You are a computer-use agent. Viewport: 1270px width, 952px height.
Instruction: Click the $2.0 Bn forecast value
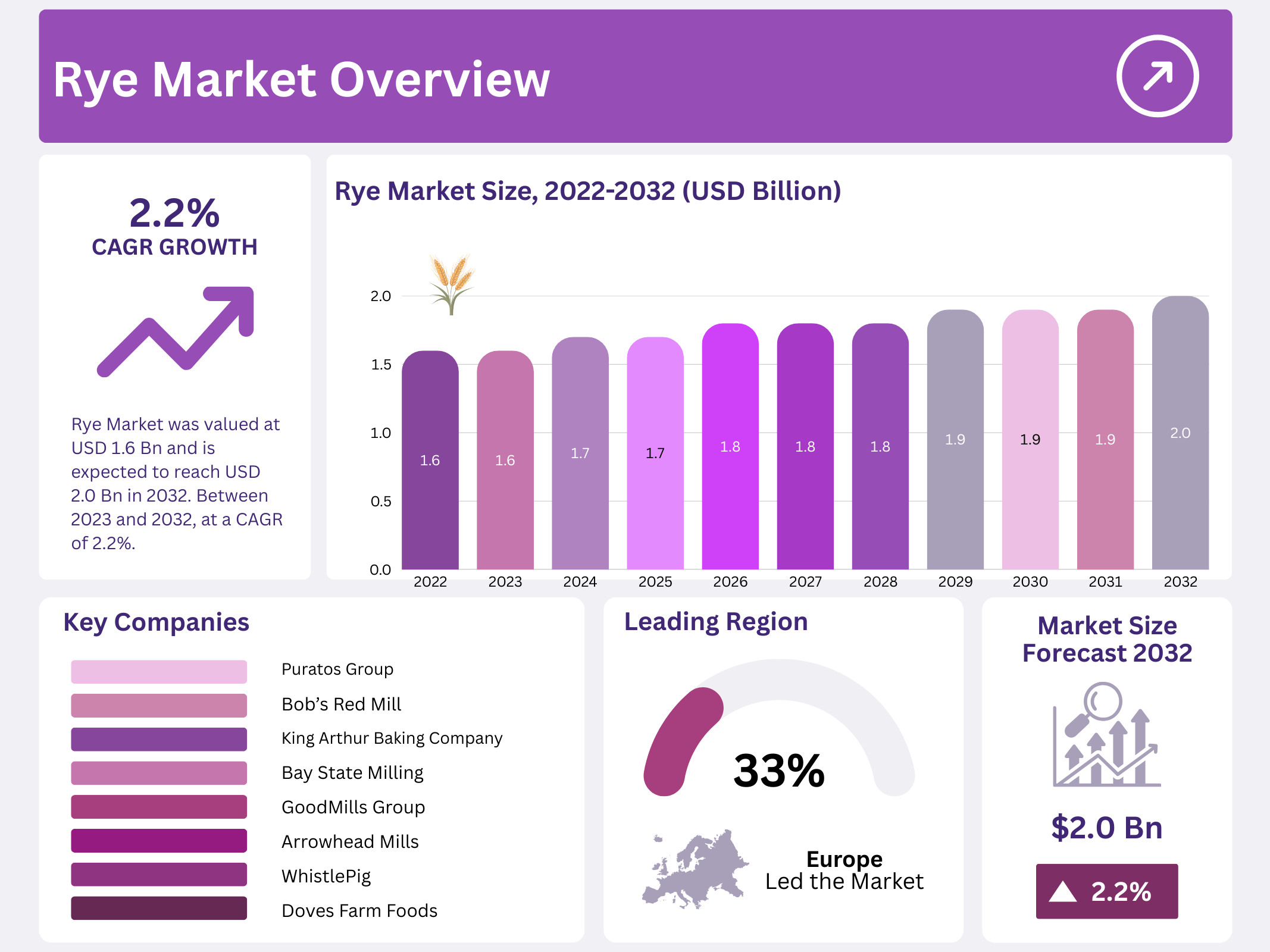click(1106, 828)
